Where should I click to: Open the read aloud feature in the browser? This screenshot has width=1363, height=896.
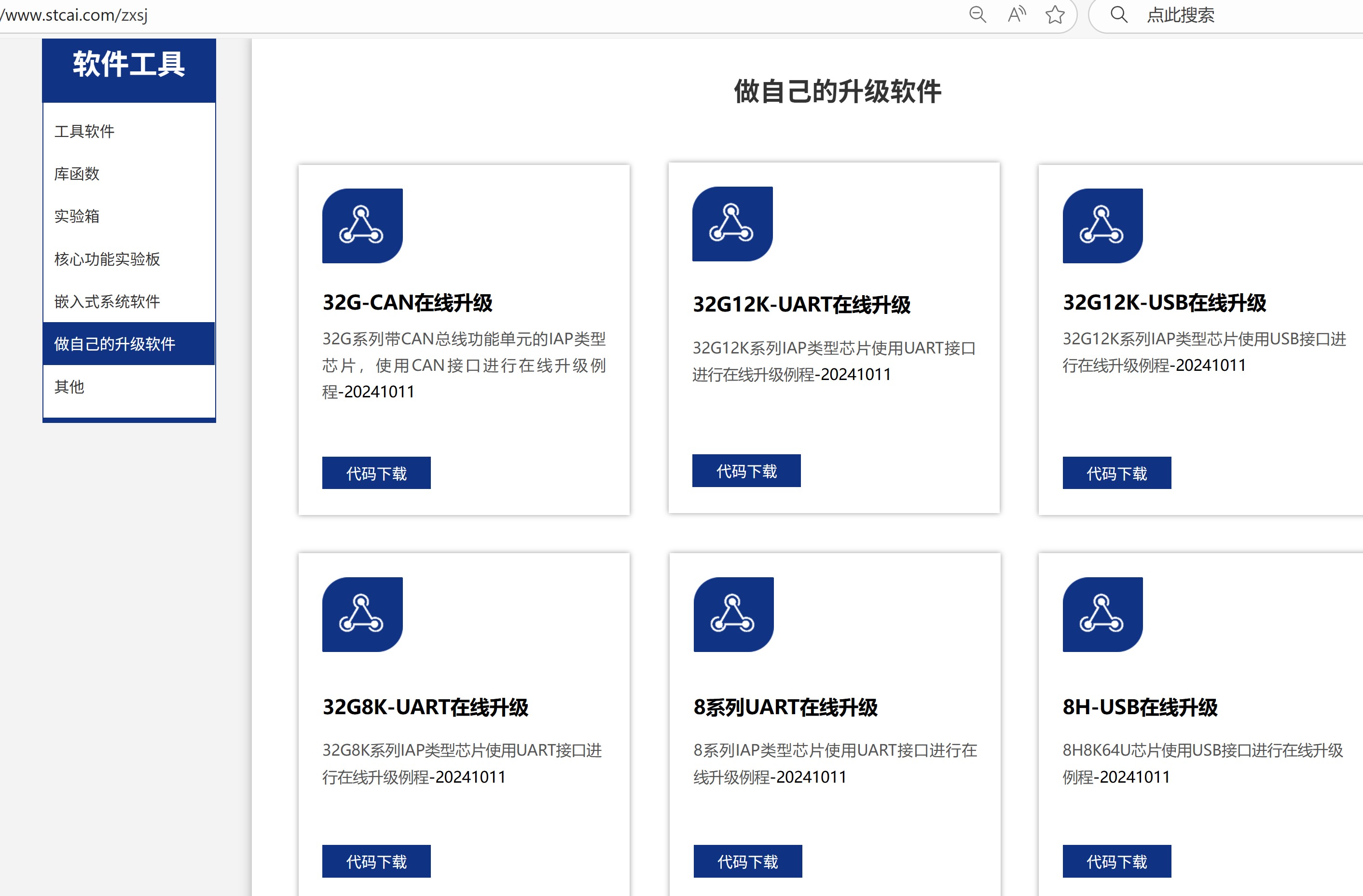point(1017,15)
